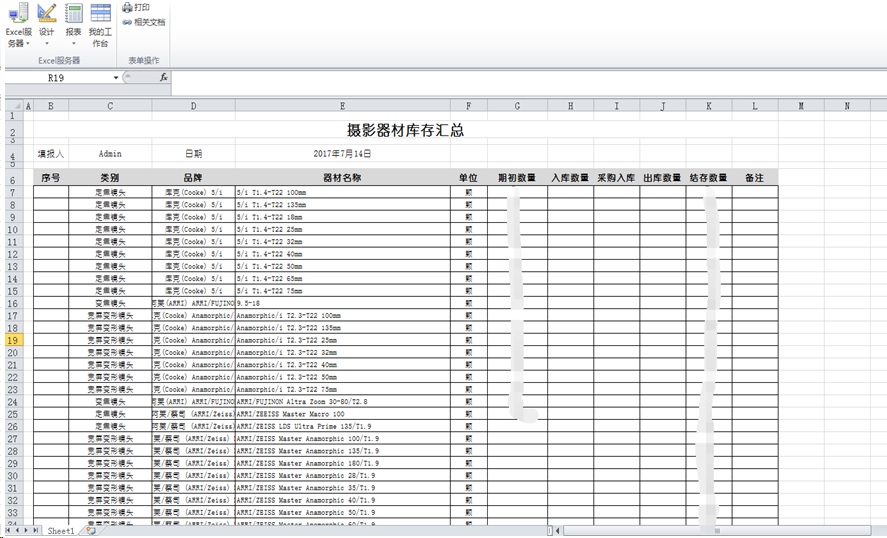Click the Reports (报表) calculator icon

[x=74, y=14]
